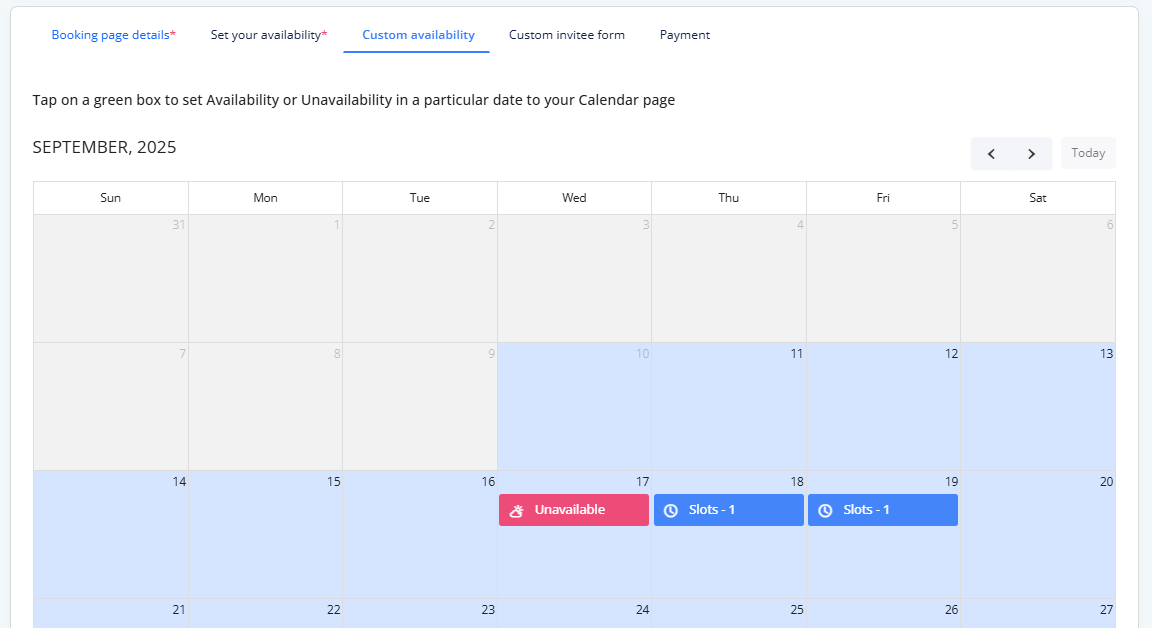The width and height of the screenshot is (1152, 628).
Task: Open Slots - 1 event on Thursday 18
Action: click(x=728, y=510)
